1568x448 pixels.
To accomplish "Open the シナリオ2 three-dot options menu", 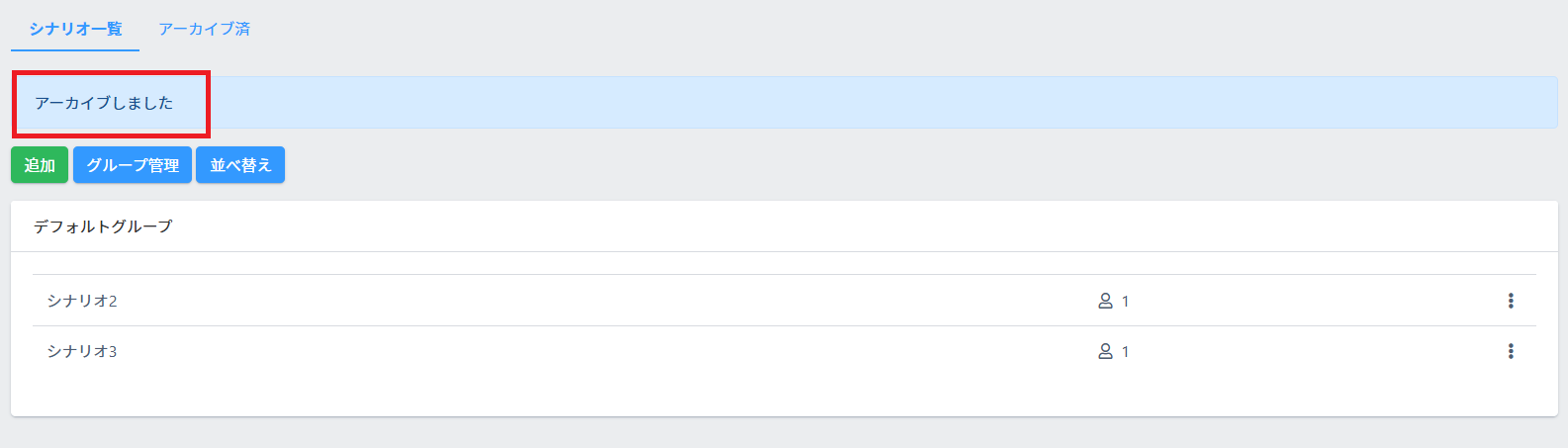I will [x=1510, y=301].
